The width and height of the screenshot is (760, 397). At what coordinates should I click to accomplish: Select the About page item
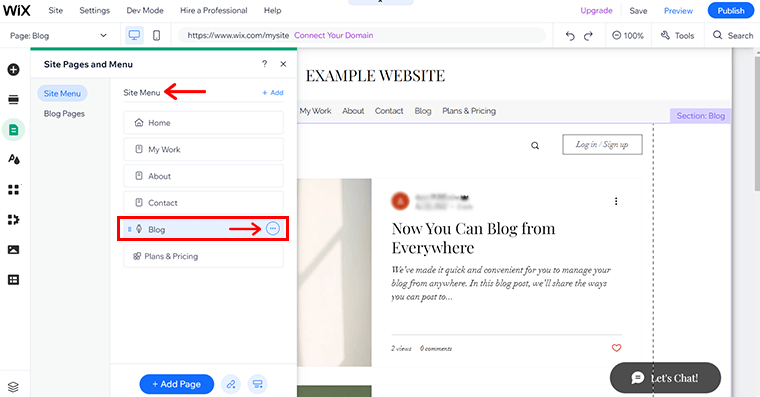click(203, 176)
